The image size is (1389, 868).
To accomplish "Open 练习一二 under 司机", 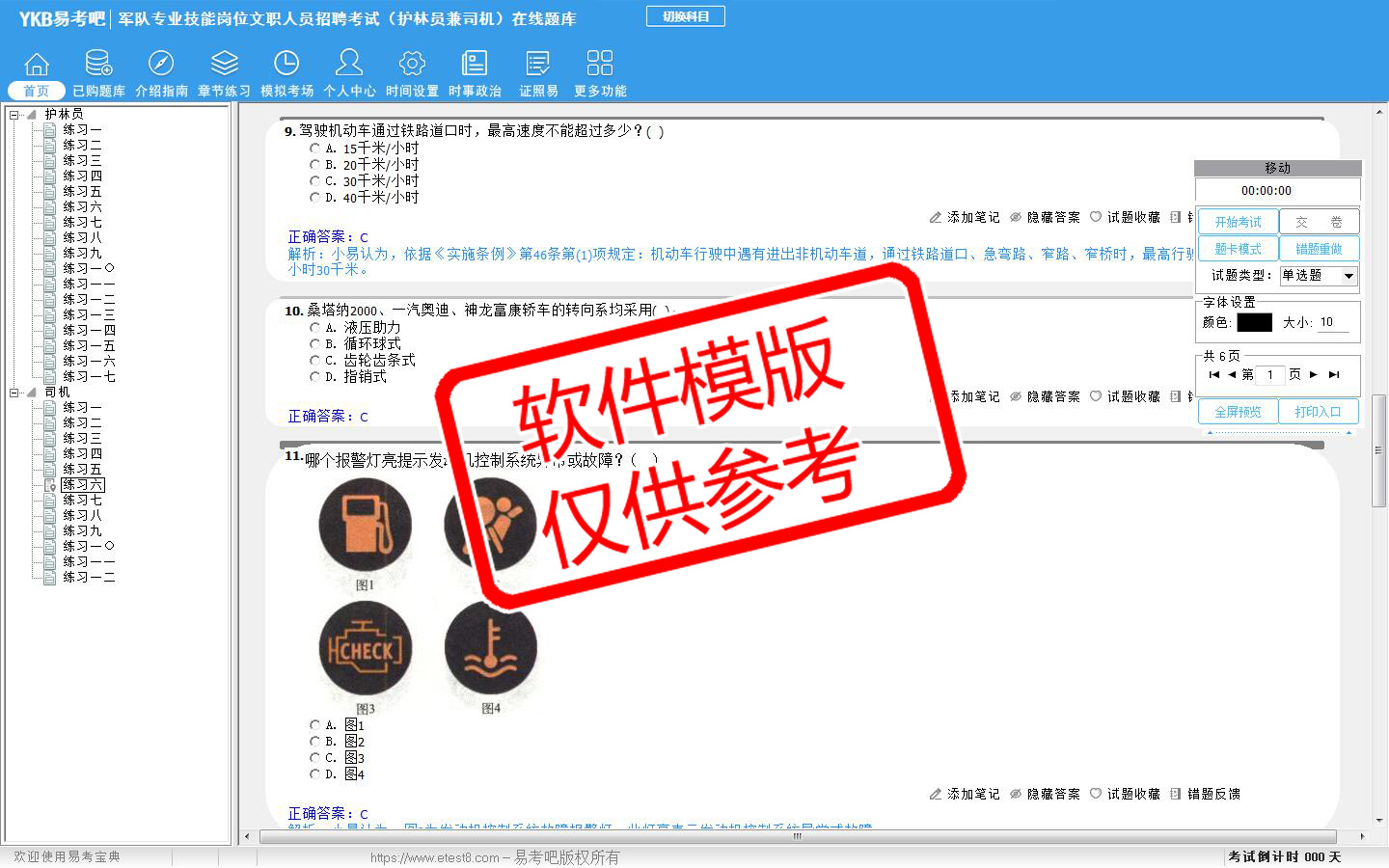I will pyautogui.click(x=89, y=578).
